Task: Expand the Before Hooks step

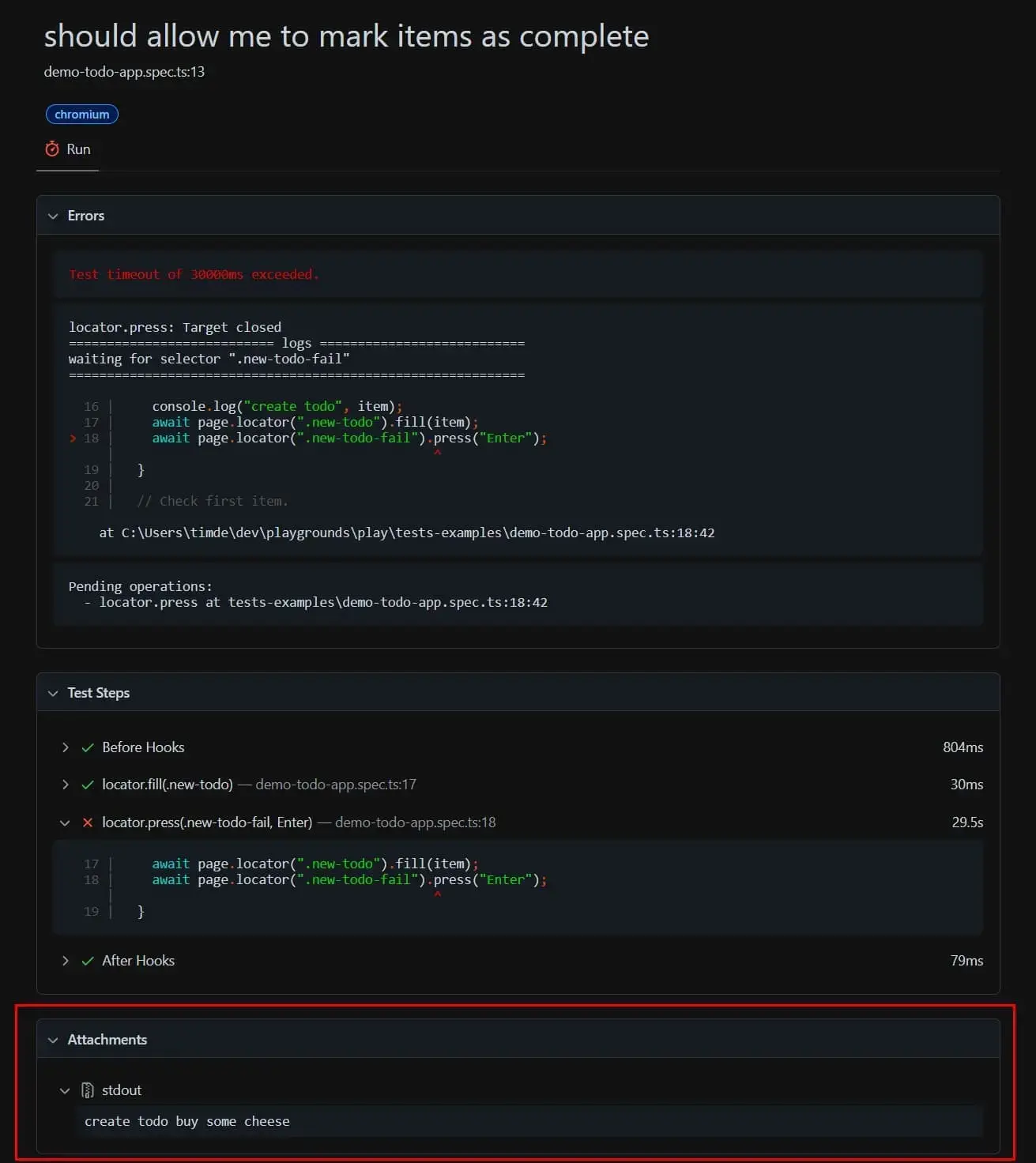Action: point(65,747)
